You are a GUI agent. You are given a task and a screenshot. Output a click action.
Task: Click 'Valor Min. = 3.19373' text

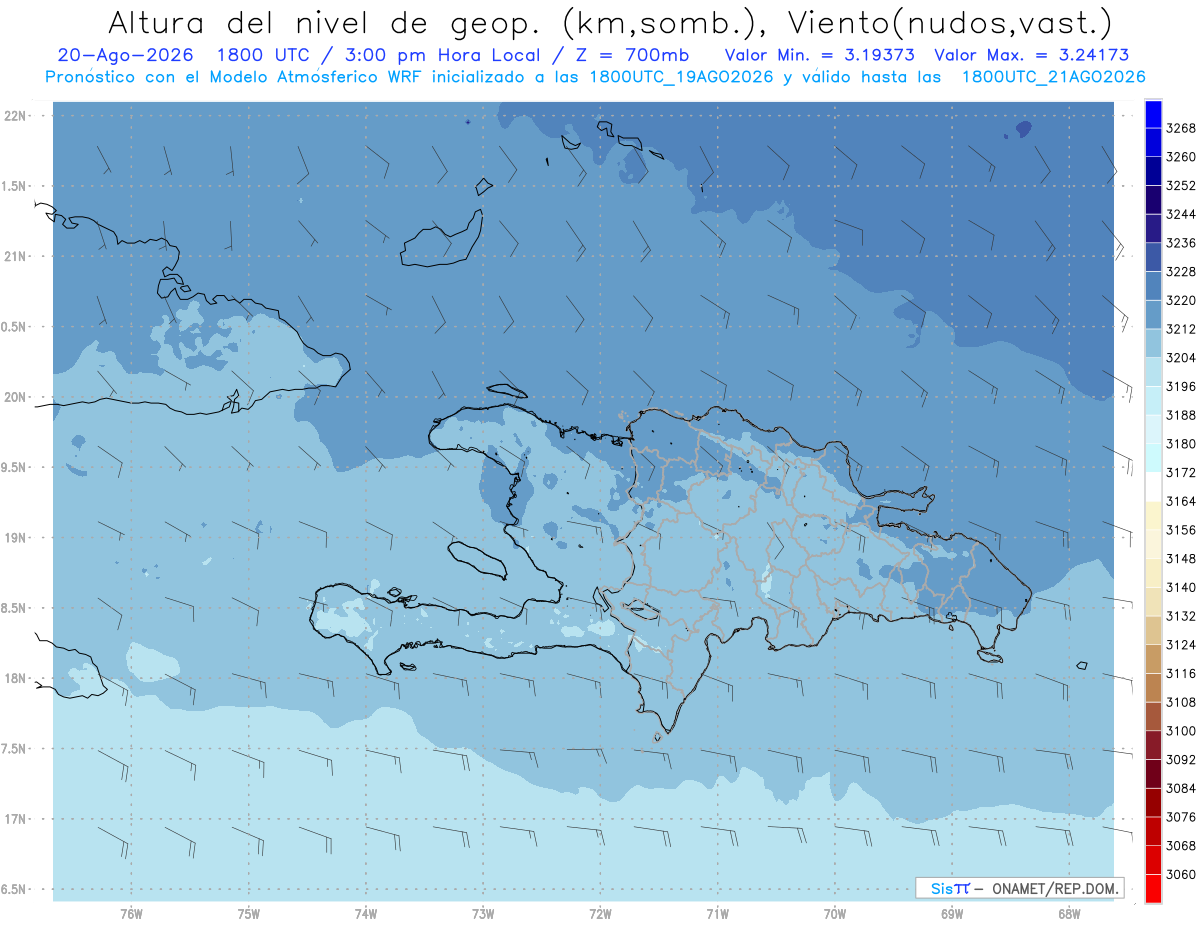click(820, 55)
